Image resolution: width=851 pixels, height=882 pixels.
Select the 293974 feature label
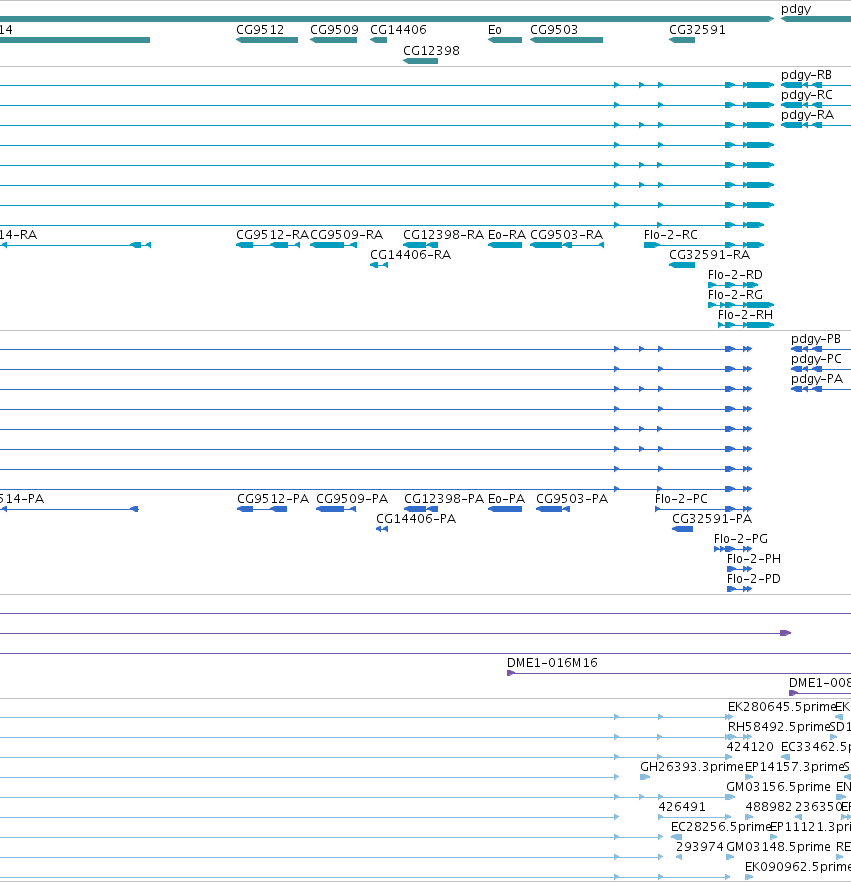tap(700, 847)
